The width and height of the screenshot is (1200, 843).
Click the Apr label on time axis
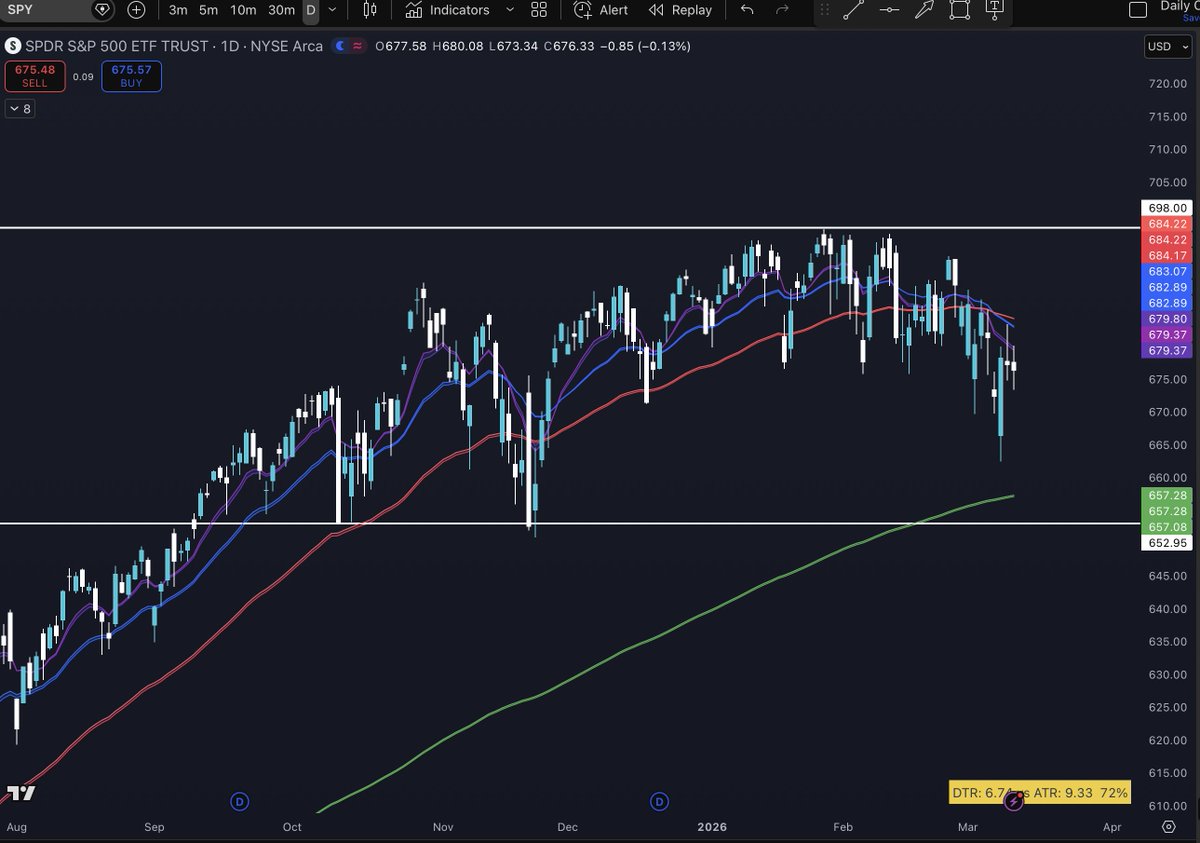1112,827
